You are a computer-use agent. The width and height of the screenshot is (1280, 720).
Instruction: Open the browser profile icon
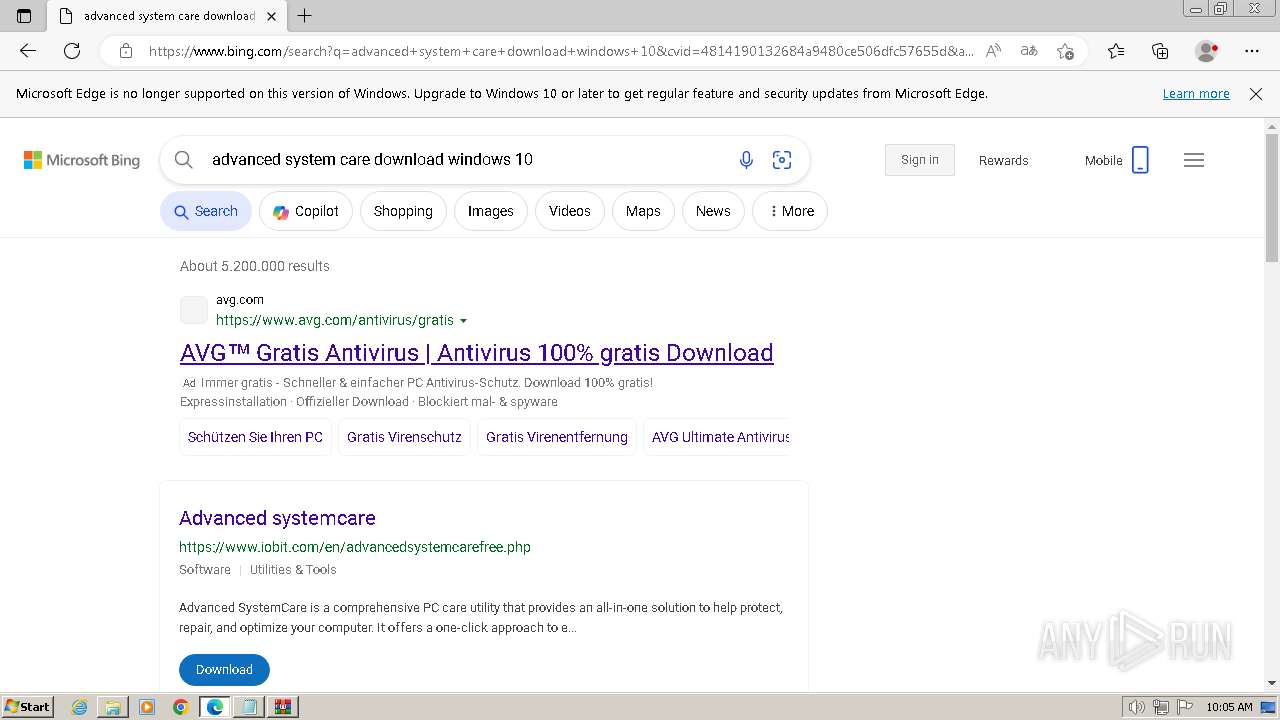point(1207,51)
